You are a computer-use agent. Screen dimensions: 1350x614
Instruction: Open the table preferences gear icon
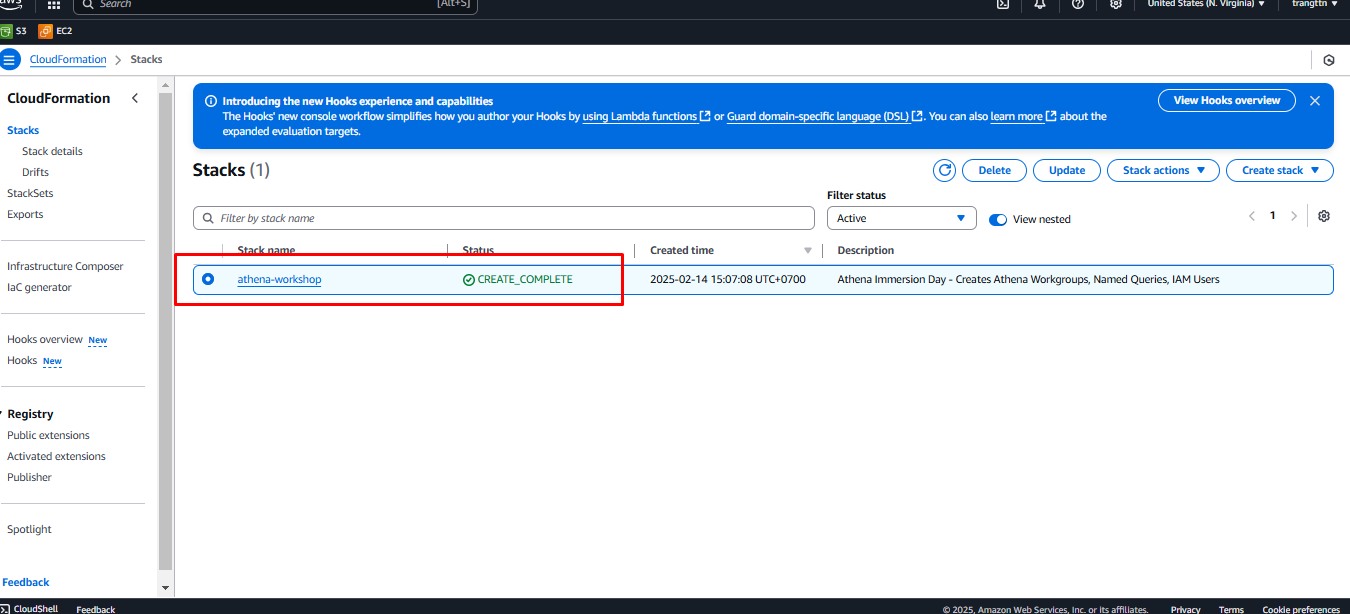1324,216
